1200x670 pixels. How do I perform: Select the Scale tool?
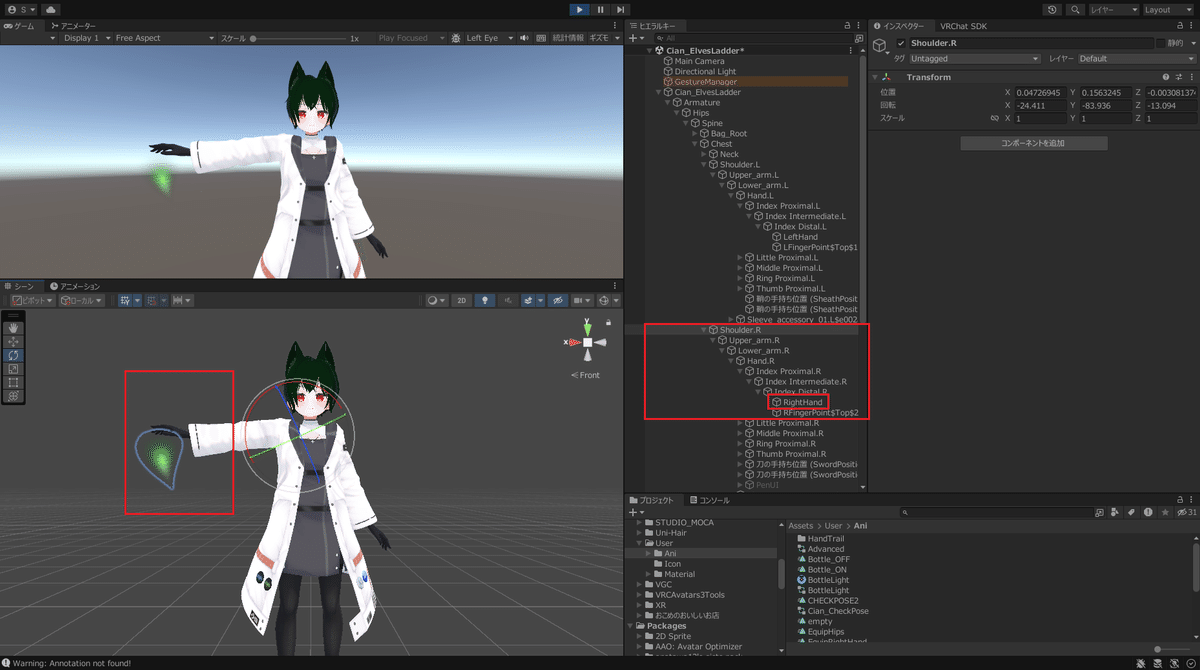(13, 368)
